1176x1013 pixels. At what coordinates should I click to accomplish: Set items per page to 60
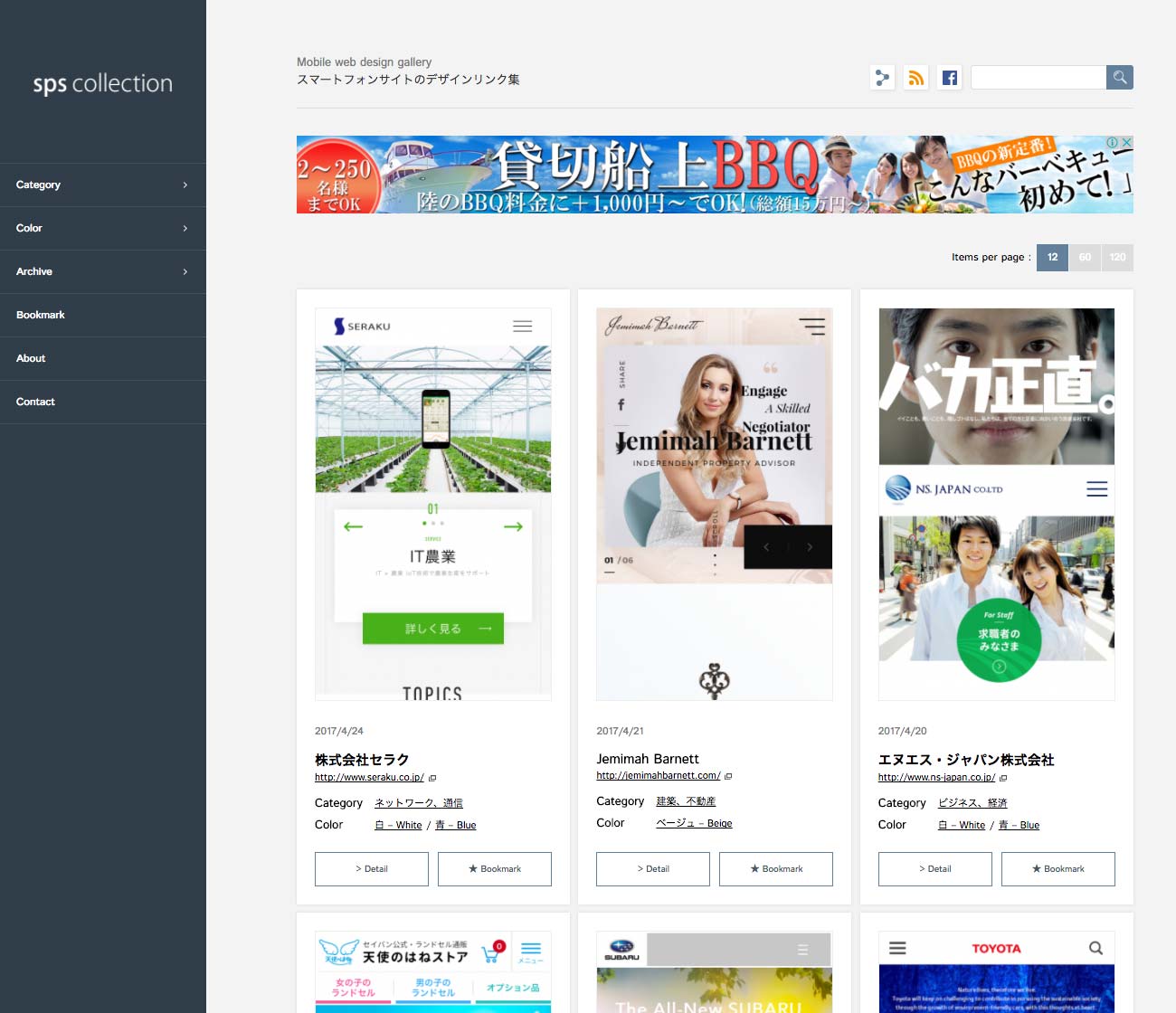pyautogui.click(x=1085, y=258)
